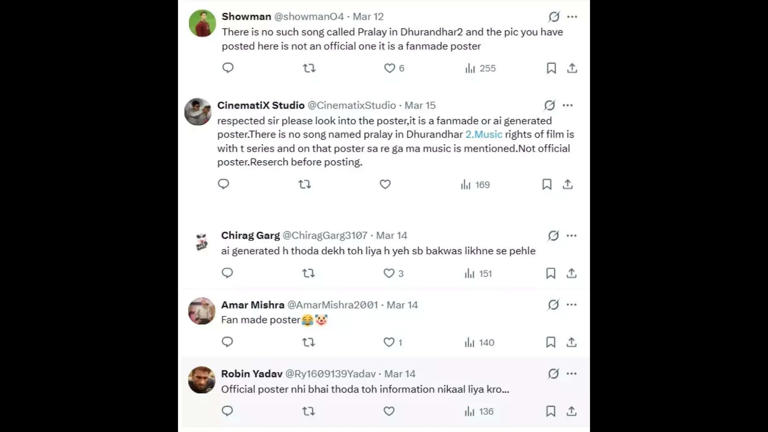768x432 pixels.
Task: Share Showman's tweet
Action: pos(572,68)
